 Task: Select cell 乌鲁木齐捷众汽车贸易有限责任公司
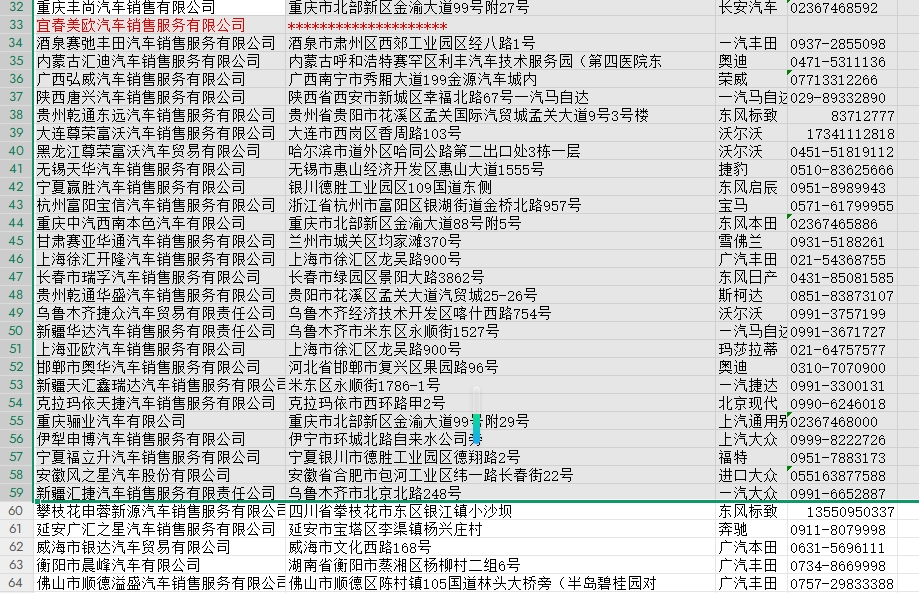coord(159,313)
